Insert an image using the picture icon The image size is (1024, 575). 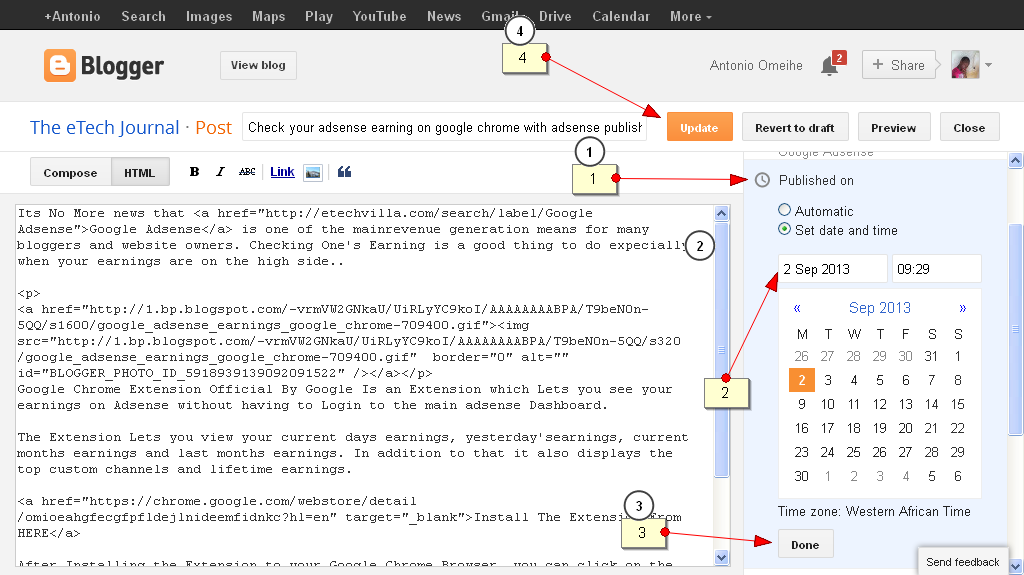coord(313,172)
